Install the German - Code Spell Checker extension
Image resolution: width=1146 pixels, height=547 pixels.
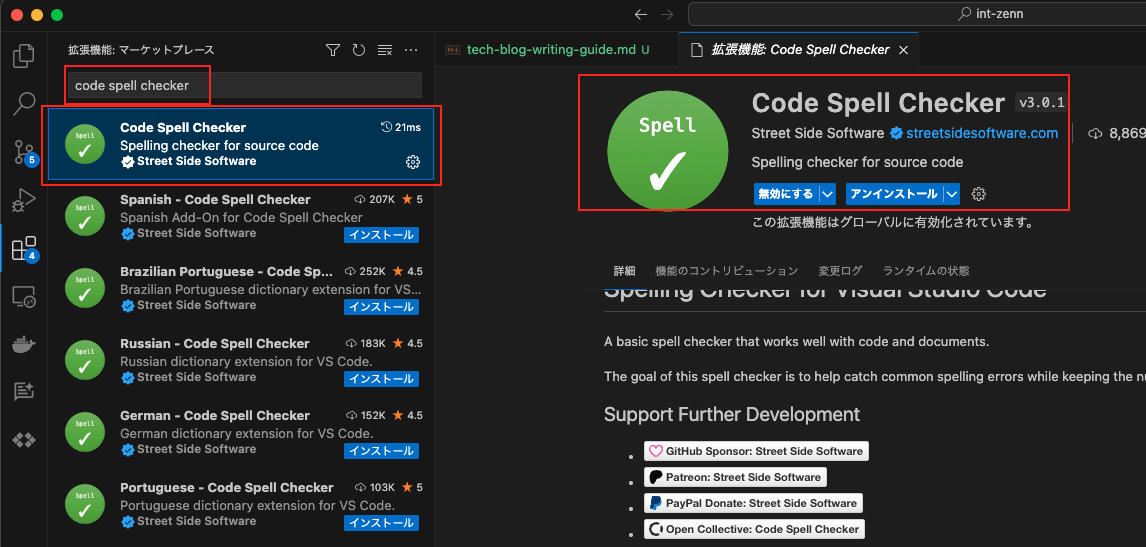coord(382,450)
